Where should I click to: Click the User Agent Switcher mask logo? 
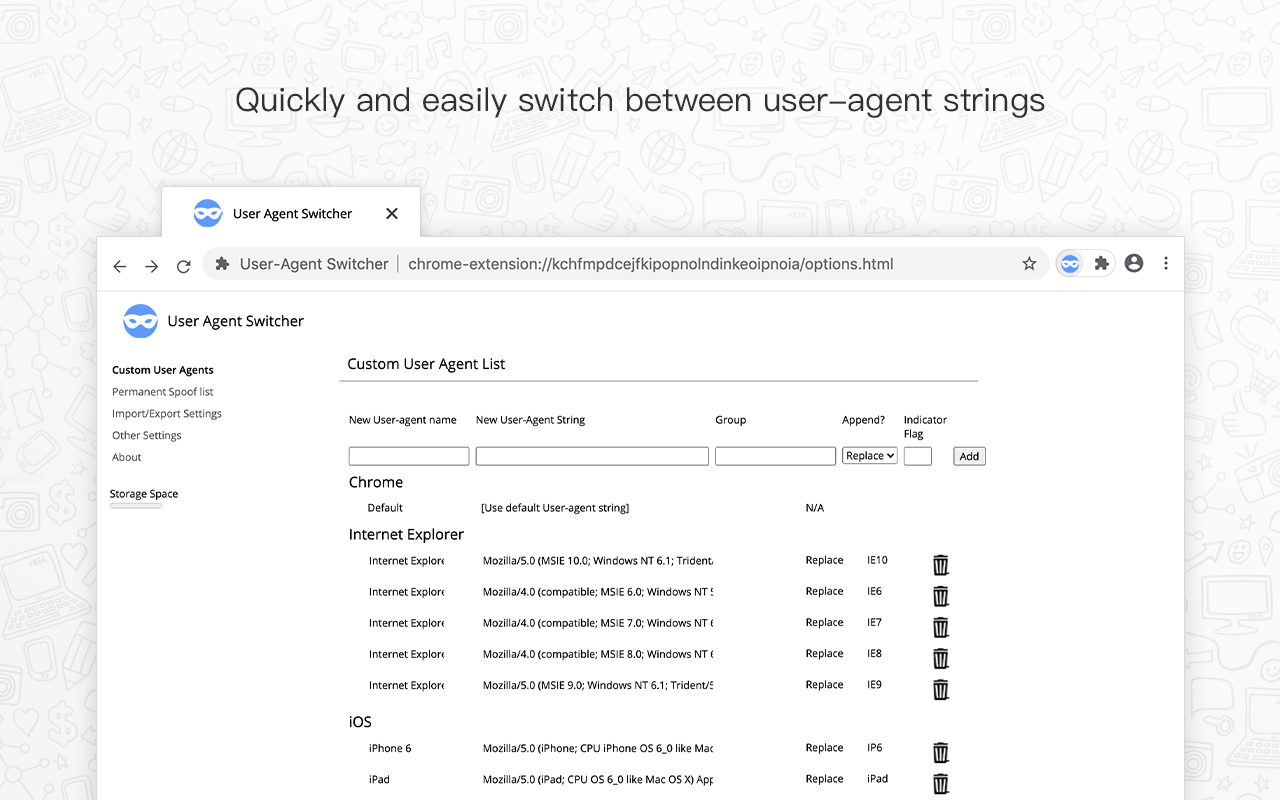click(139, 321)
